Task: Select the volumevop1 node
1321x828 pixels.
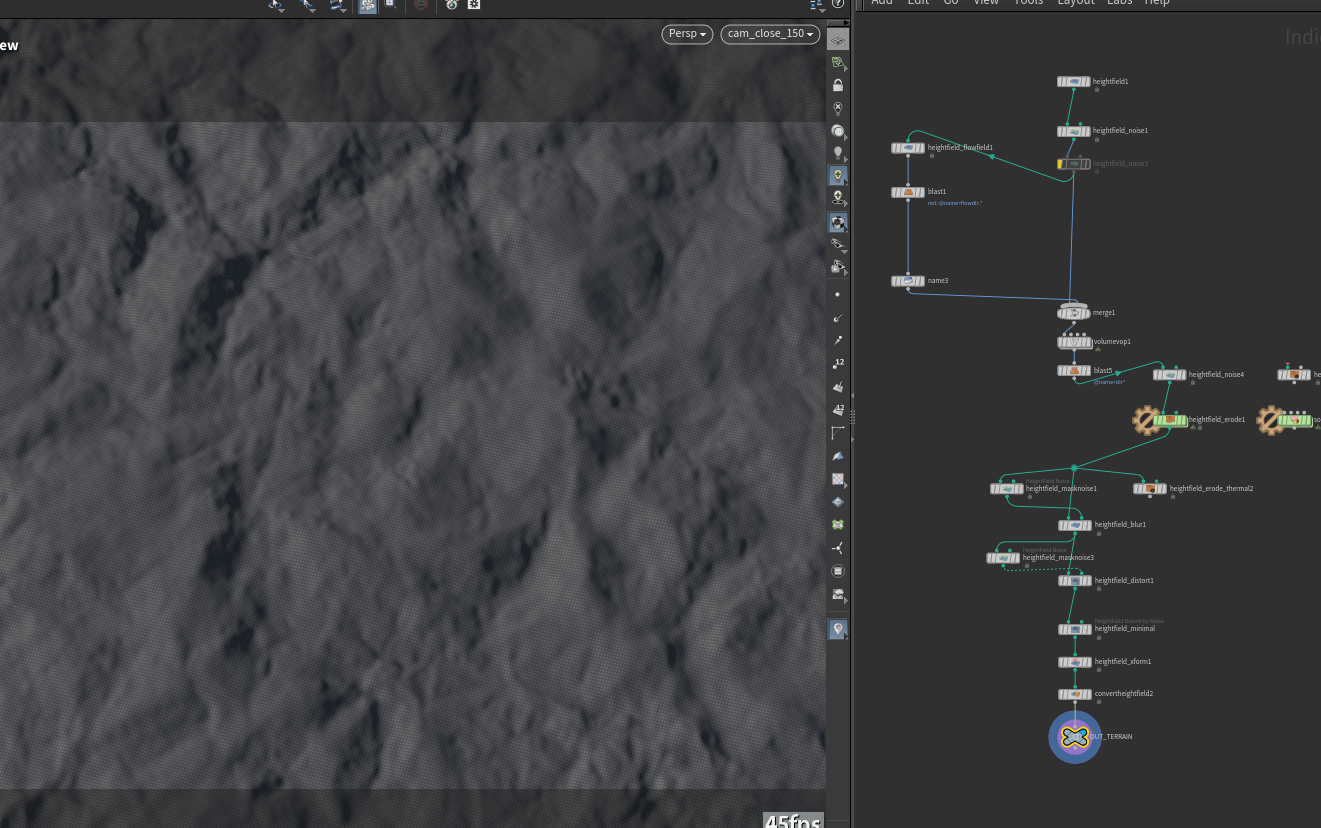Action: tap(1074, 342)
